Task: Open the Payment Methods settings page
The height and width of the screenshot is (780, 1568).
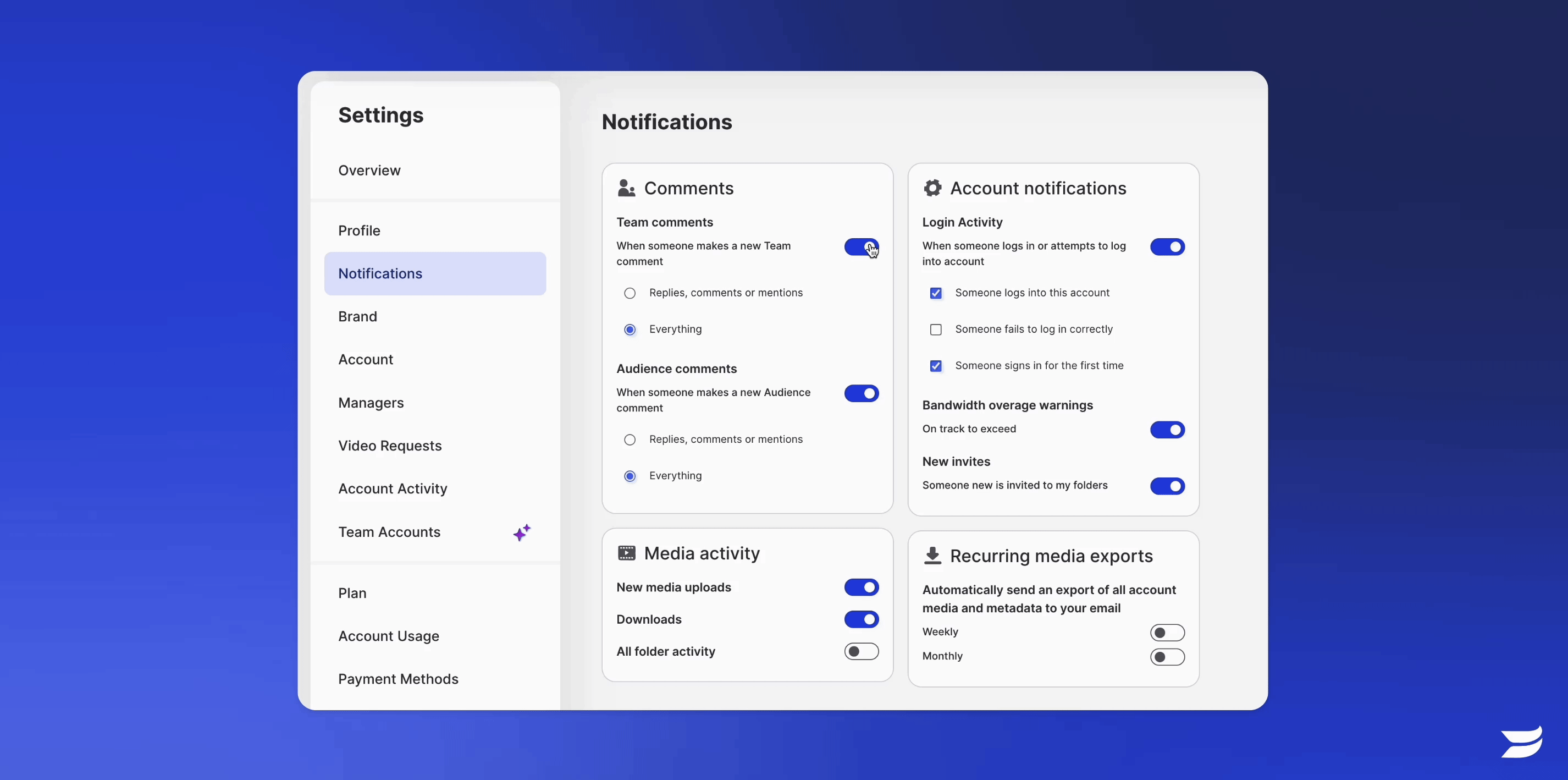Action: (x=398, y=679)
